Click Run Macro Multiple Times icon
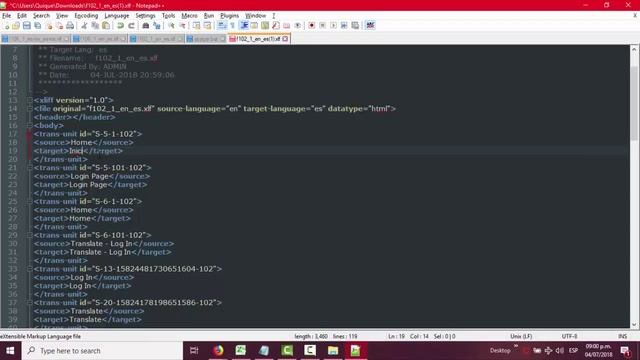This screenshot has width=640, height=360. [344, 25]
